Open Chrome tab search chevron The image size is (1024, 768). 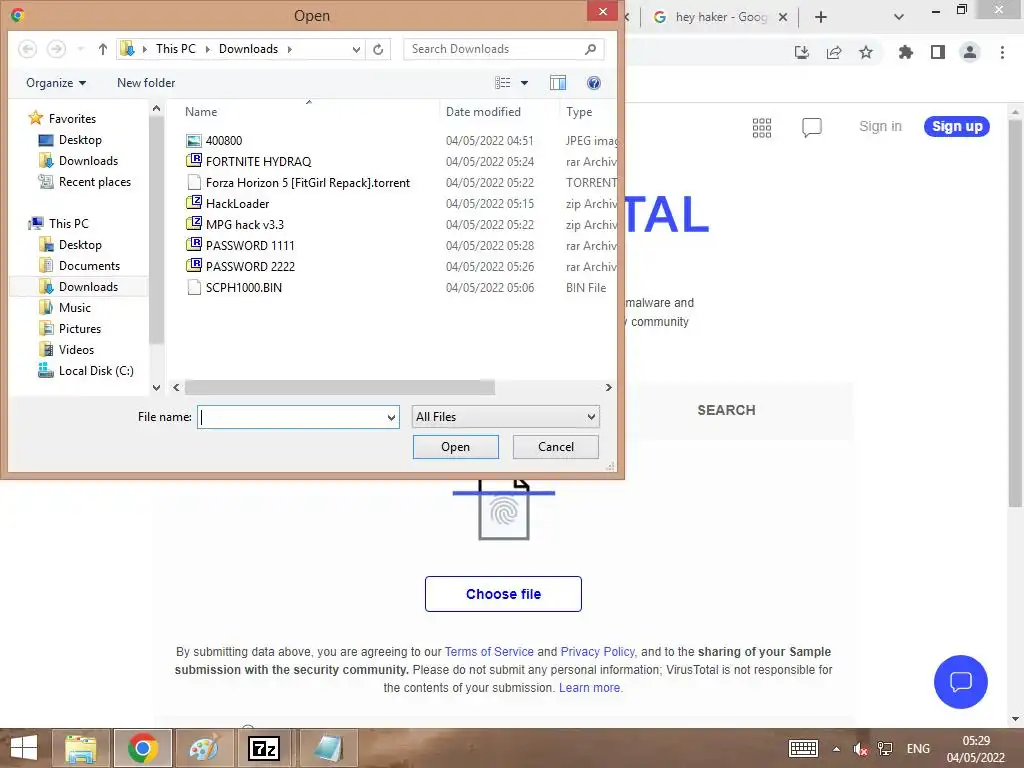(x=899, y=17)
